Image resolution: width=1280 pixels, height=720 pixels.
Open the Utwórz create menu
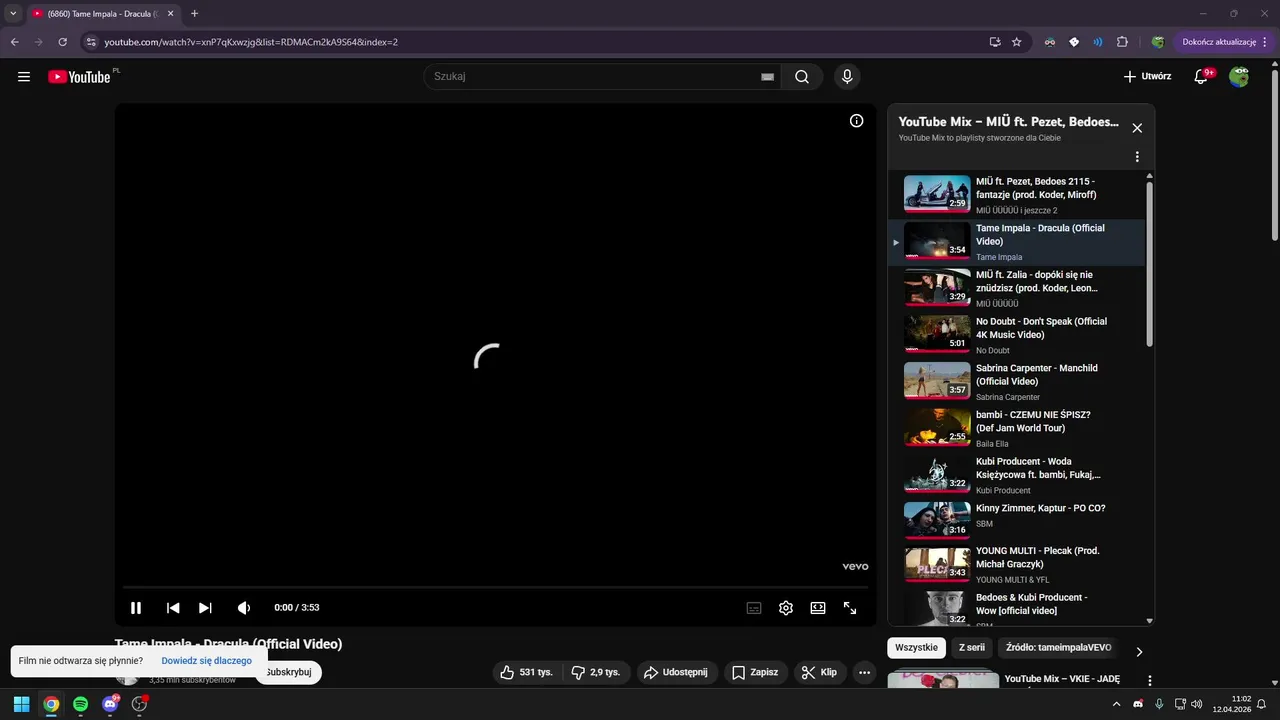(1147, 77)
